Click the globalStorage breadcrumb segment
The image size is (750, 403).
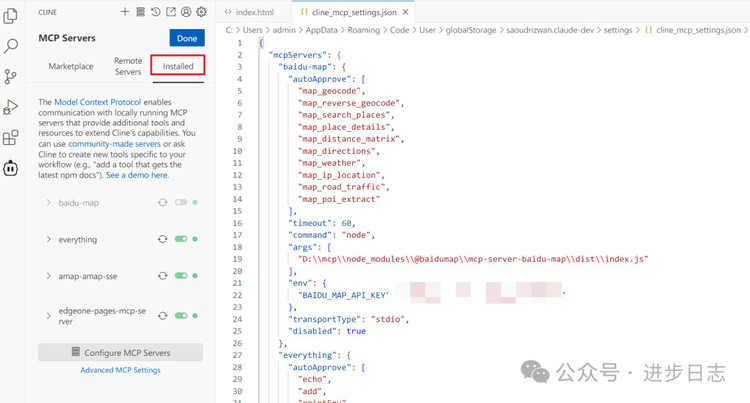[x=471, y=30]
